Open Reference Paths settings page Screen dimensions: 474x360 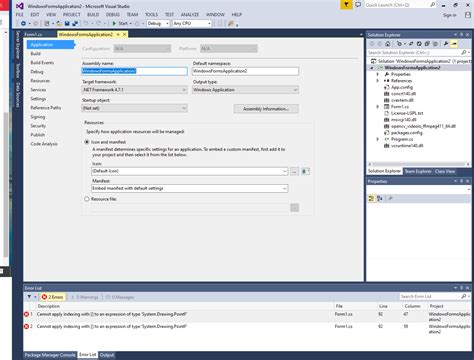pyautogui.click(x=46, y=108)
